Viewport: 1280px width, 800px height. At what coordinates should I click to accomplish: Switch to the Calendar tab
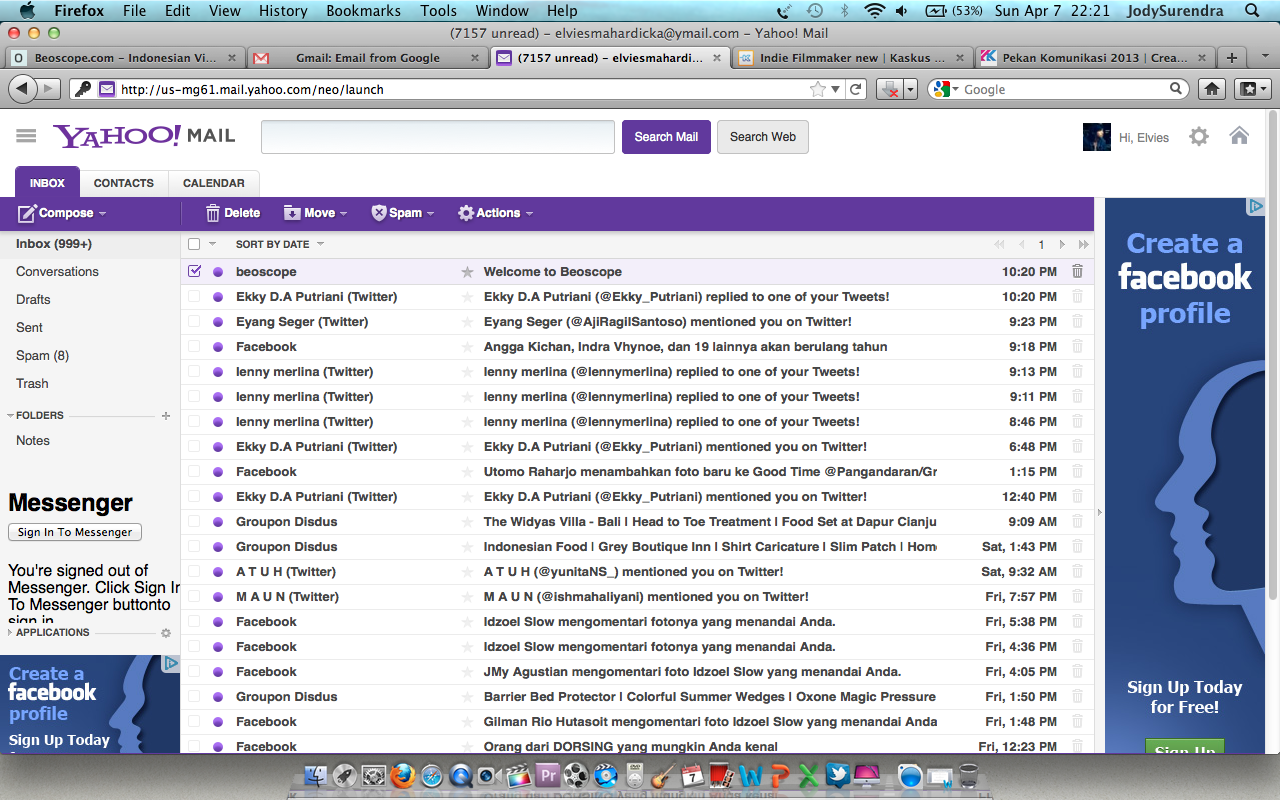point(214,183)
